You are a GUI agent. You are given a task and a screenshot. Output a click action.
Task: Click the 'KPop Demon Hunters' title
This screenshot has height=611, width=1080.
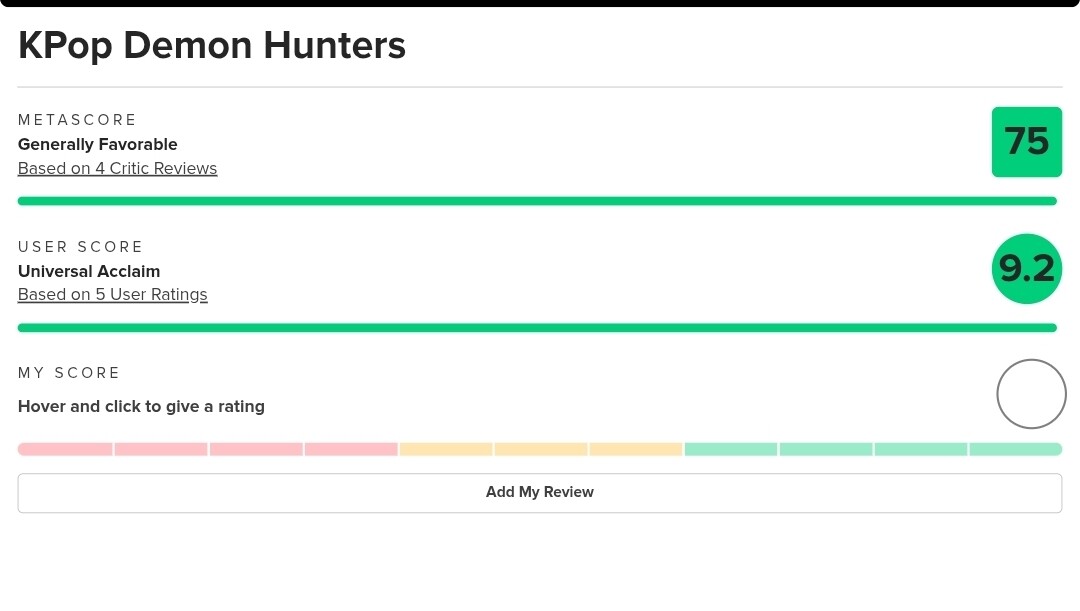[212, 45]
